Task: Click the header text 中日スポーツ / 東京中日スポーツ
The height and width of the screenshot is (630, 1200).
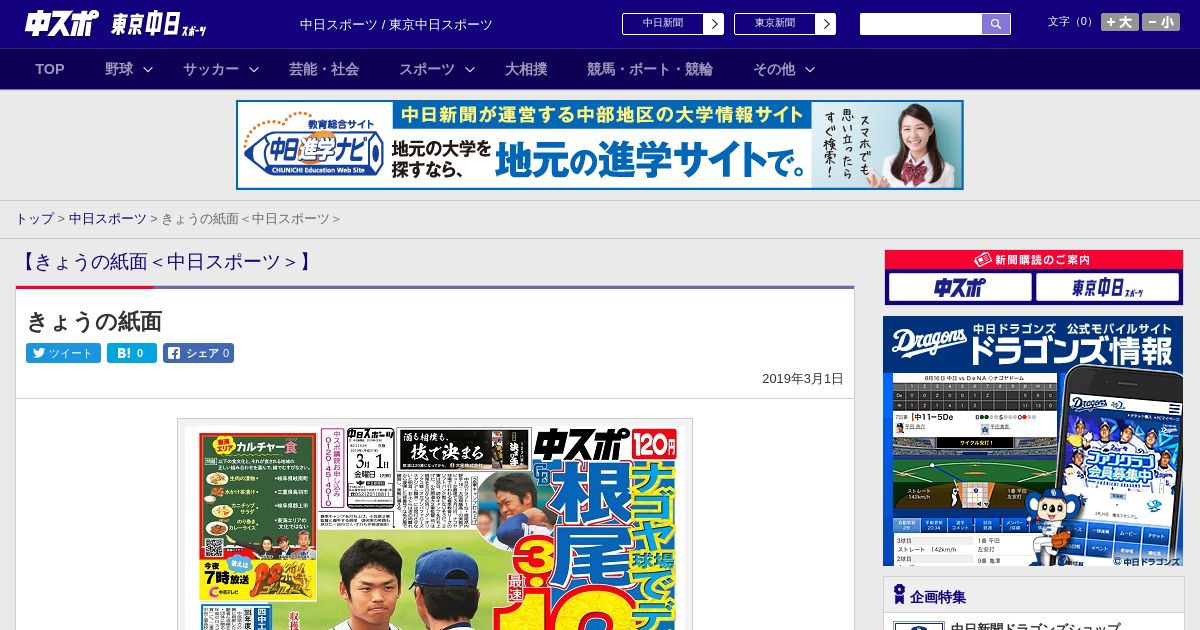Action: point(396,25)
